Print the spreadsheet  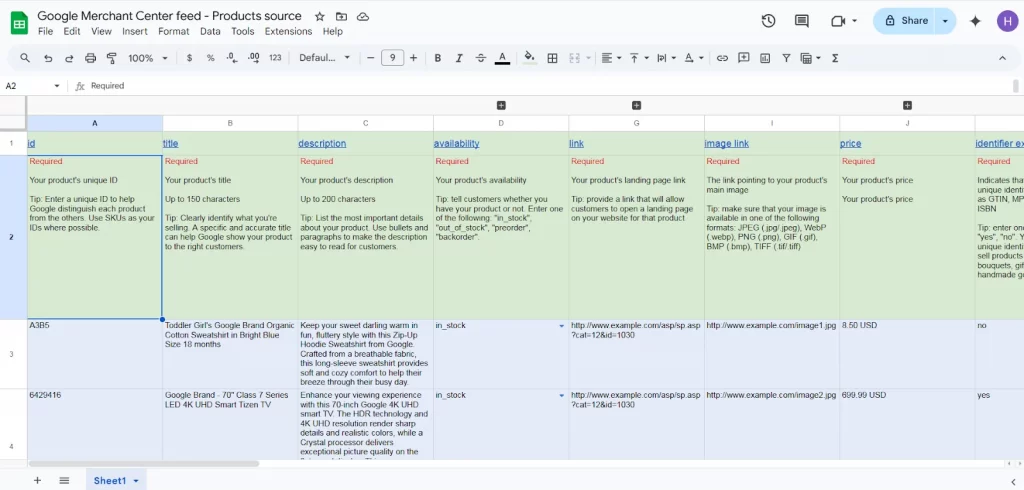(90, 58)
